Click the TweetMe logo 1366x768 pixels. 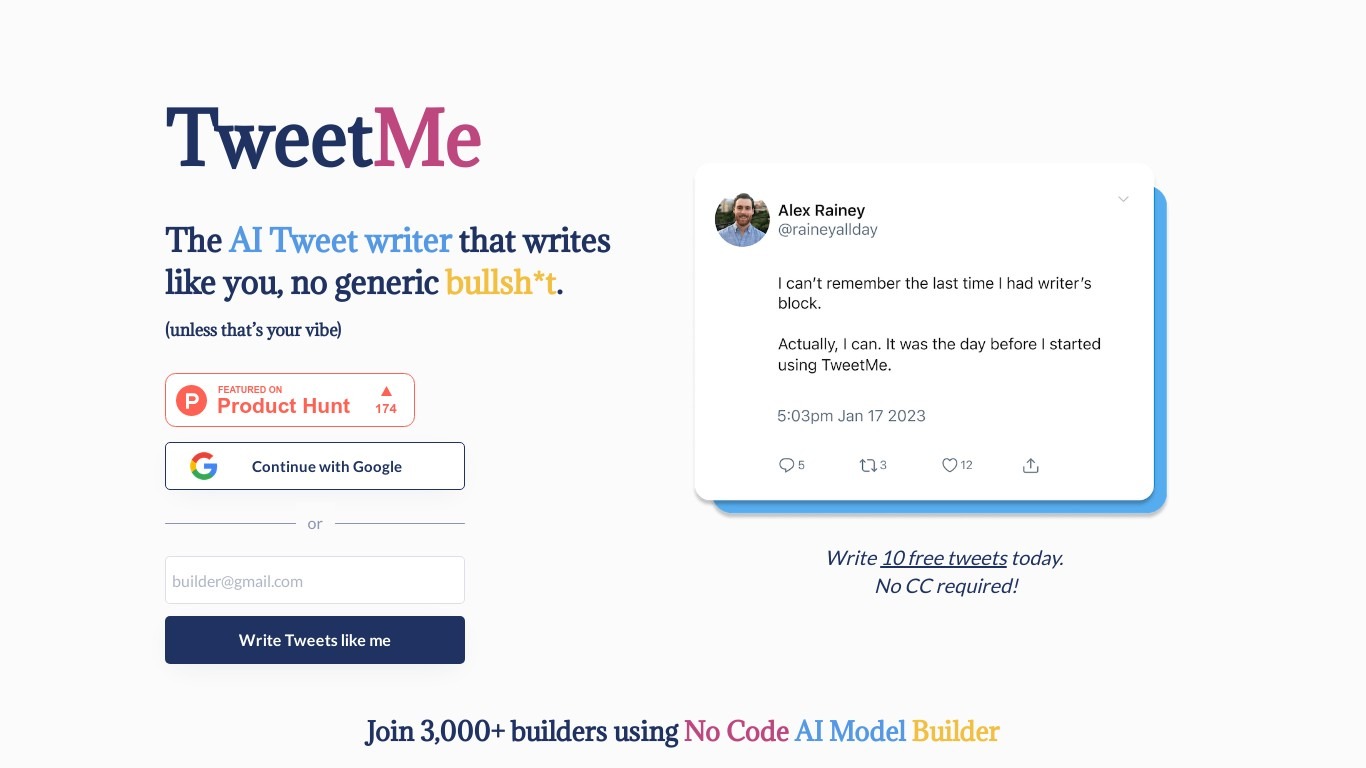coord(323,138)
